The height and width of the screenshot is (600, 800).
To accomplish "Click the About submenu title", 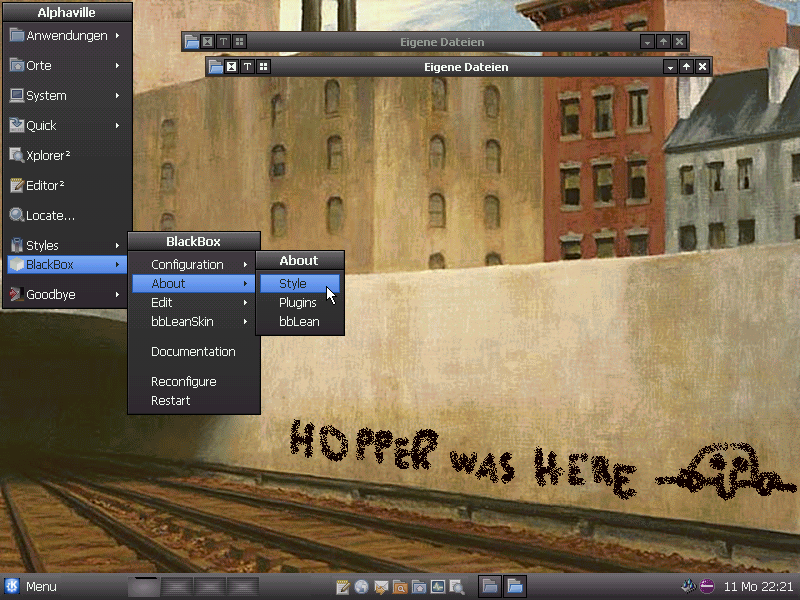I will tap(300, 260).
